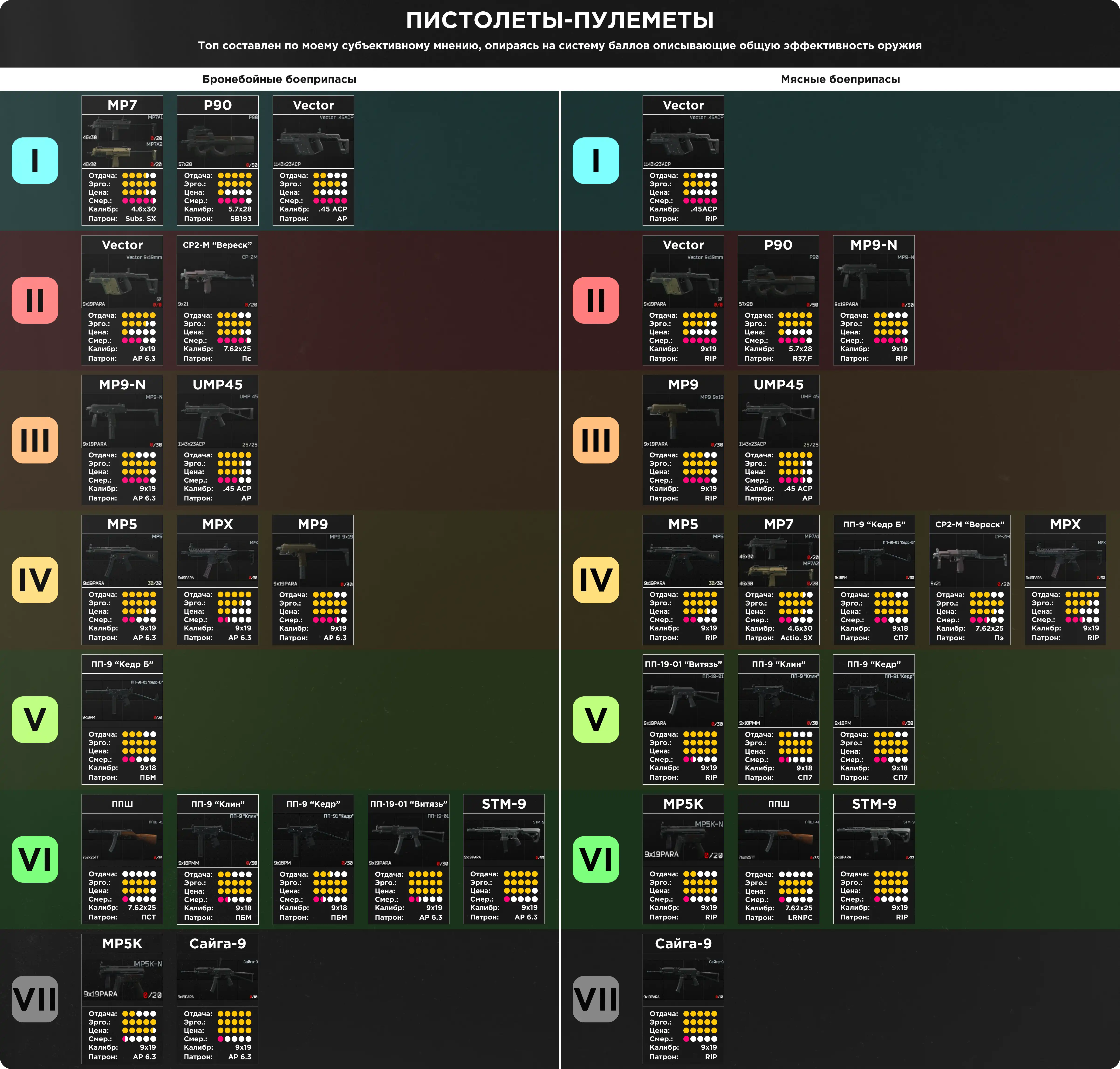Click the "MPX" title in Бронебойные tier IV
The image size is (1120, 1069).
coord(218,524)
